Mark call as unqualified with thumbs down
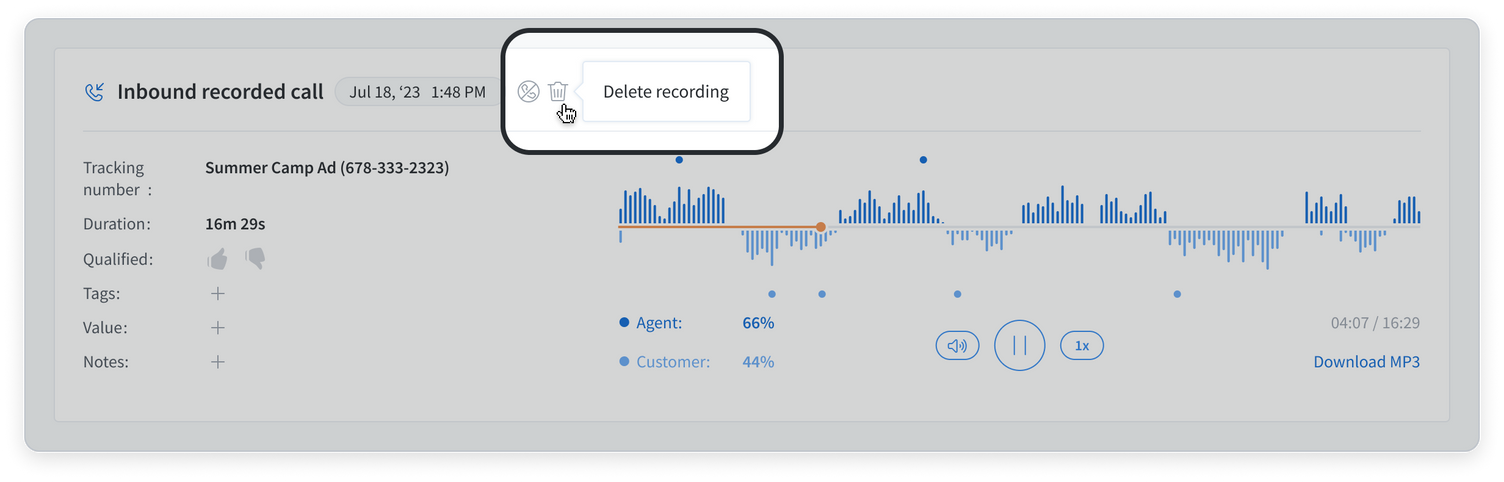The width and height of the screenshot is (1504, 482). click(x=255, y=259)
